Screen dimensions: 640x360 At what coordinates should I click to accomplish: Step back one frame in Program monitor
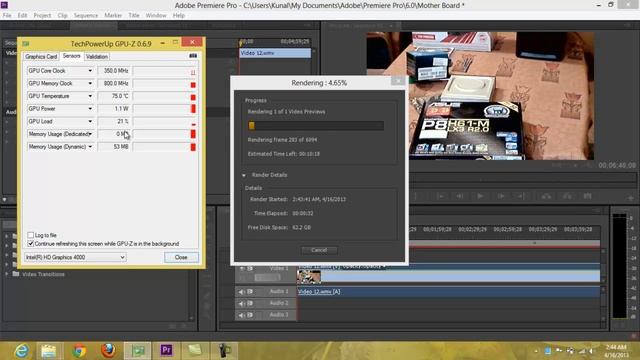click(460, 196)
